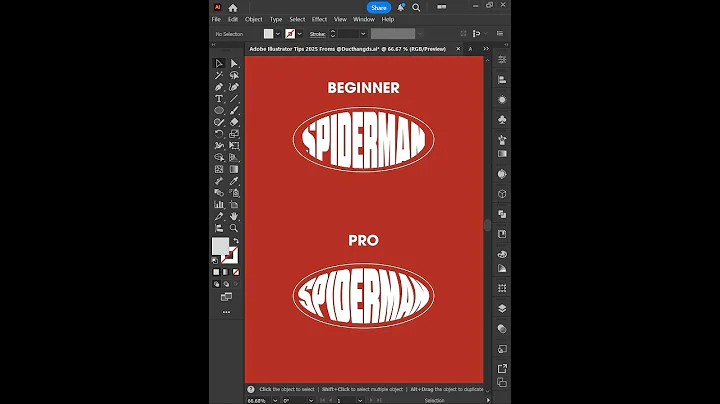The width and height of the screenshot is (720, 404).
Task: Select the Gradient tool
Action: (x=234, y=169)
